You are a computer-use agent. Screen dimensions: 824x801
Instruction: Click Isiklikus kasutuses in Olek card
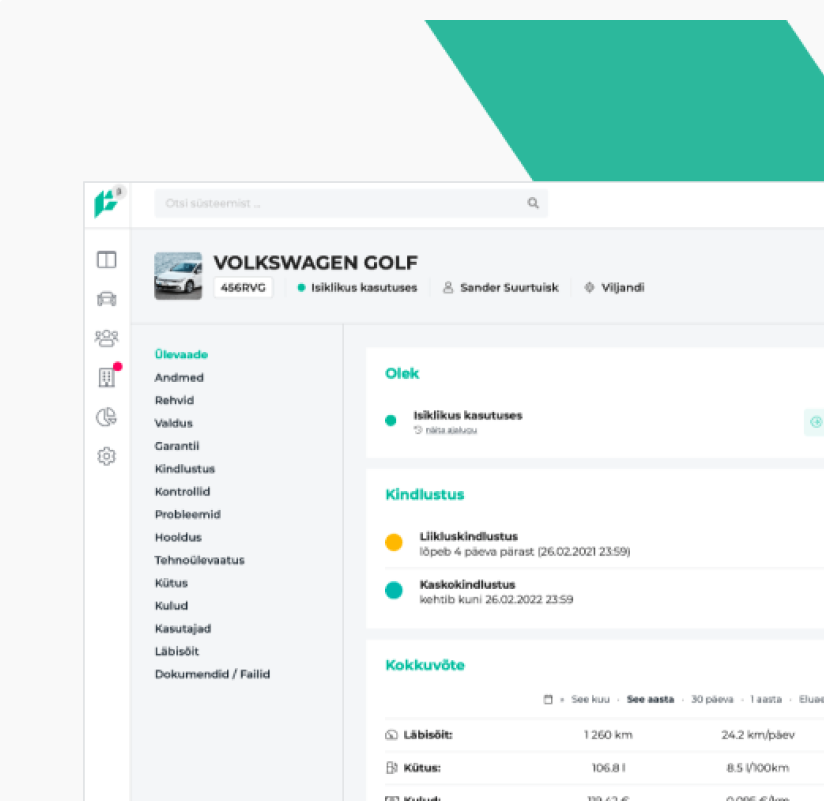click(x=468, y=415)
